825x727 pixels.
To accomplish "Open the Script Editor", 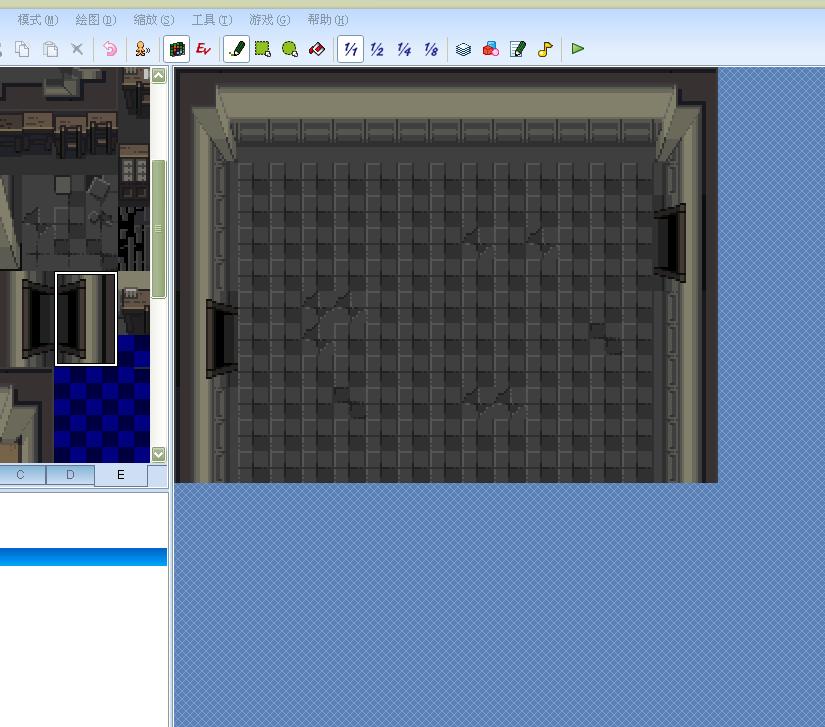I will point(518,49).
